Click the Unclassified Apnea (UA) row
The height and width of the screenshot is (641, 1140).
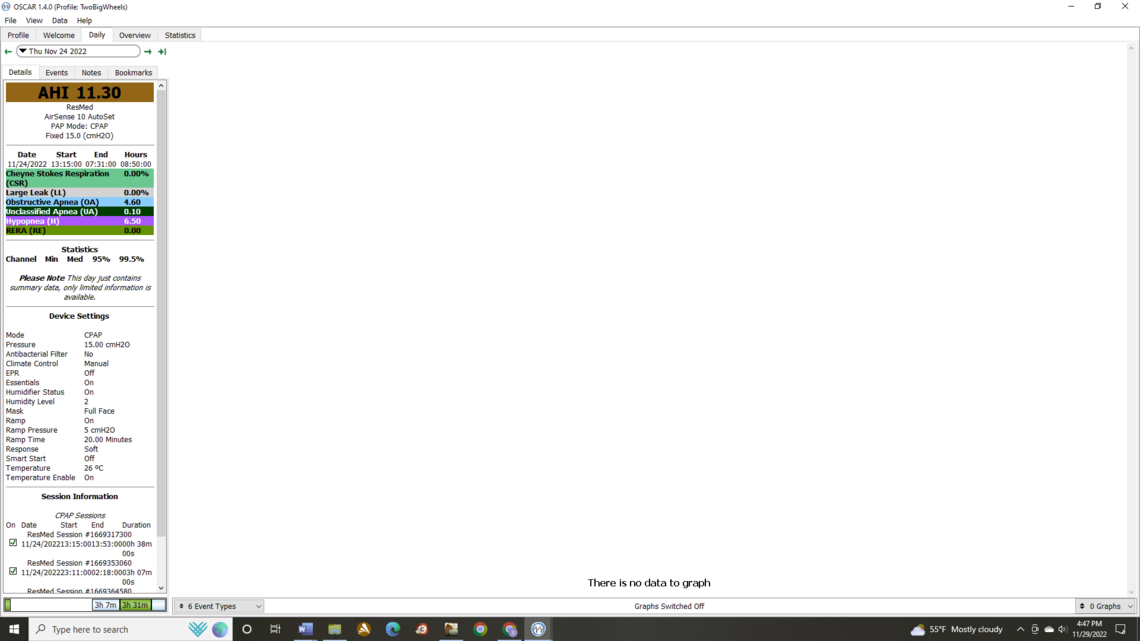pyautogui.click(x=79, y=211)
